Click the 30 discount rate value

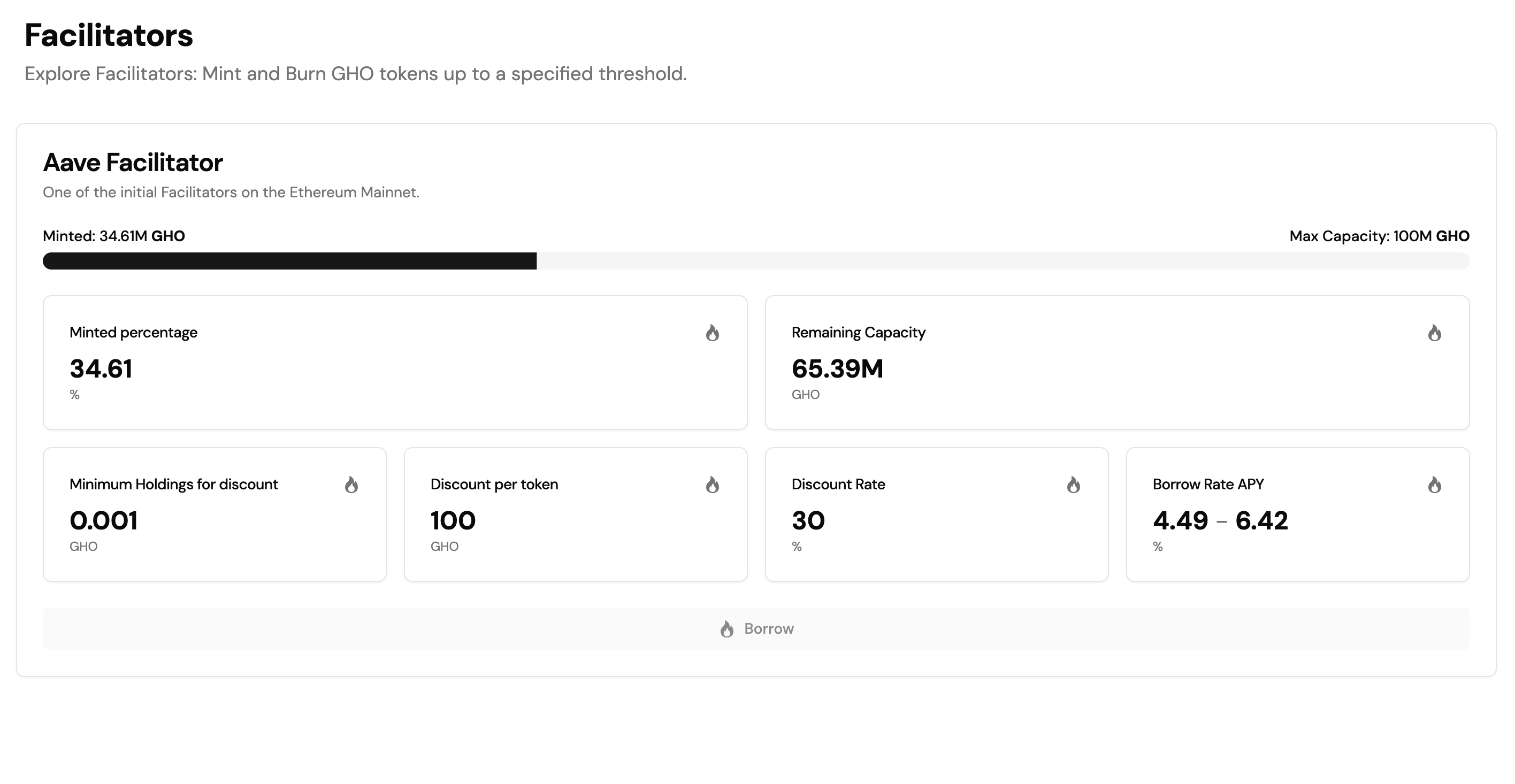tap(808, 520)
